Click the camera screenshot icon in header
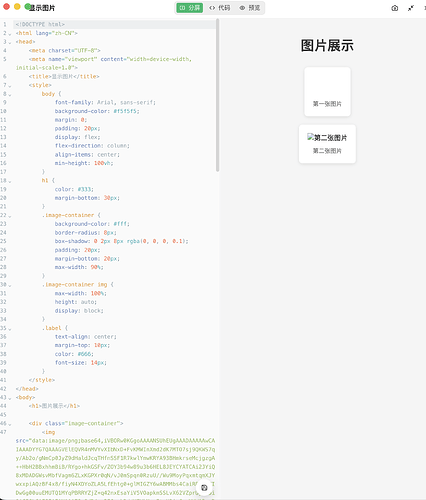This screenshot has height=500, width=426. tap(395, 8)
